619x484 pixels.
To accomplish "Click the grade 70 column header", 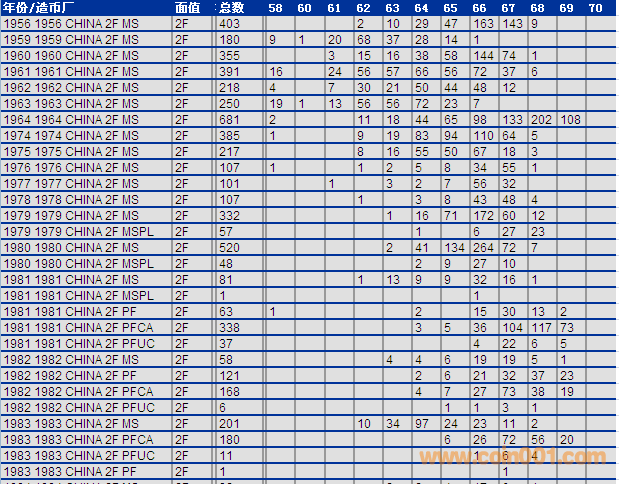I will (595, 7).
